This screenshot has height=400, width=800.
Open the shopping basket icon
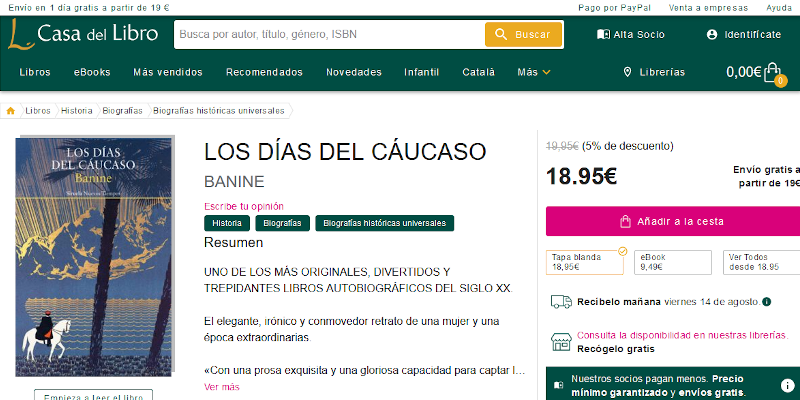[x=771, y=73]
